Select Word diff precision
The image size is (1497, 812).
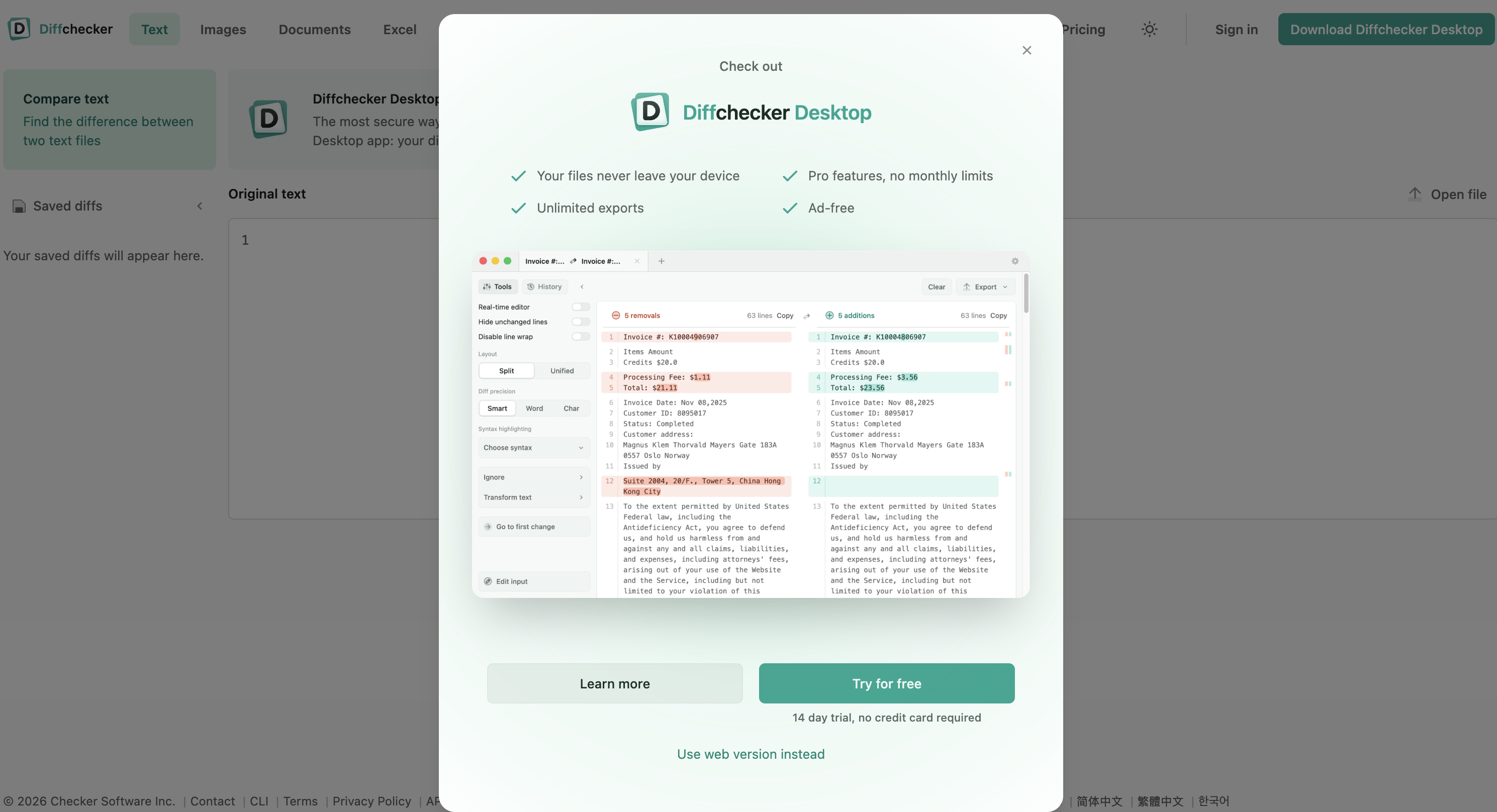pyautogui.click(x=534, y=409)
